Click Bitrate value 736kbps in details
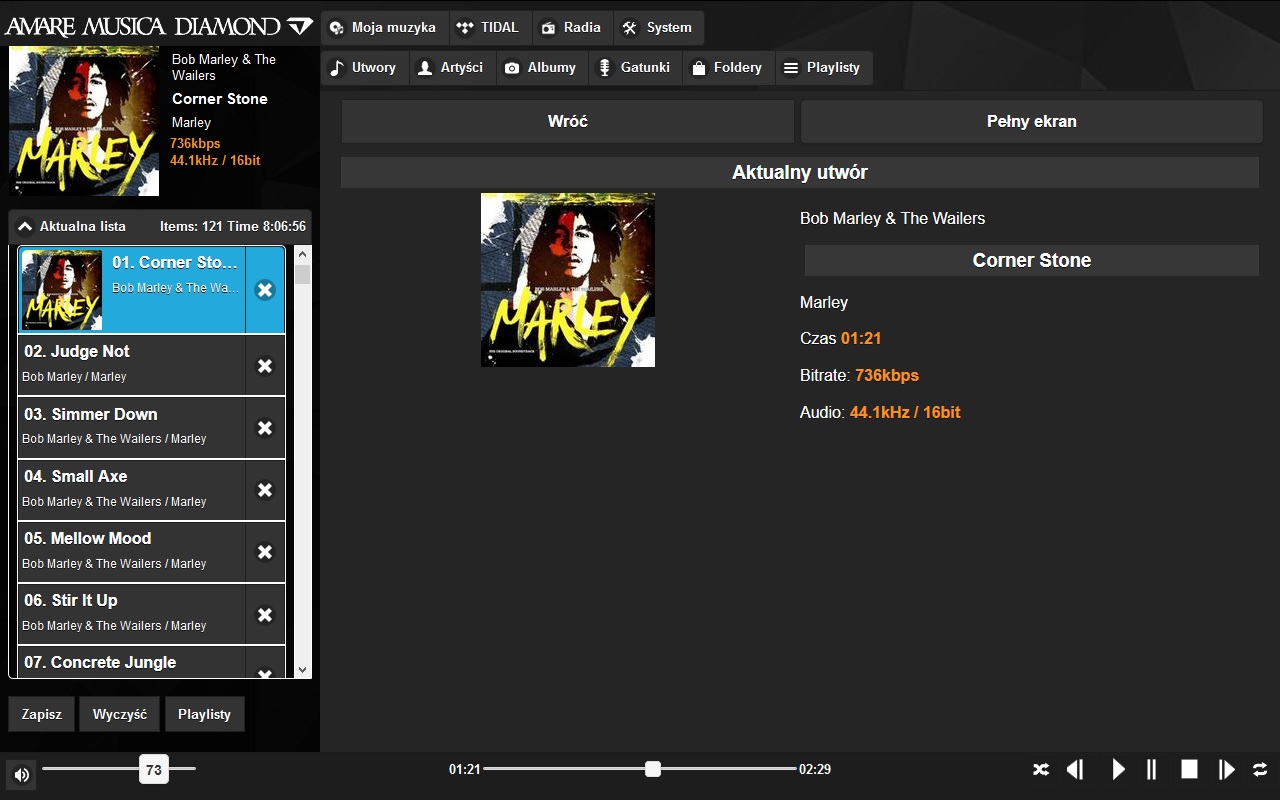Viewport: 1280px width, 800px height. (x=887, y=376)
